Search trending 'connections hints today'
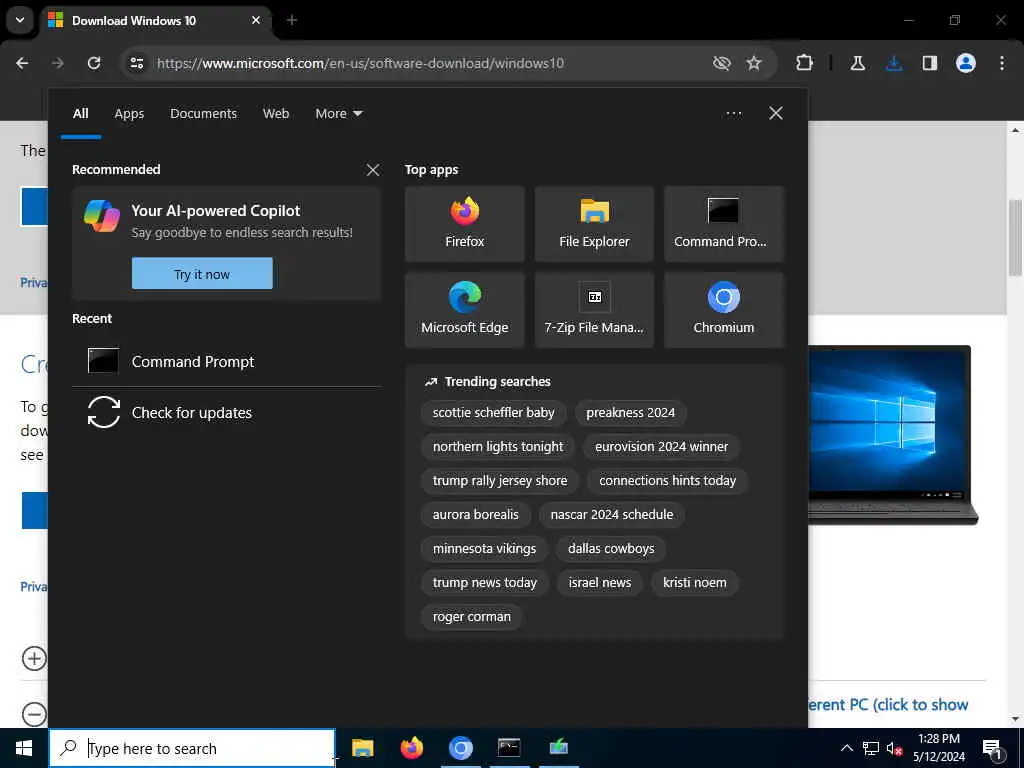Screen dimensions: 1024x768 click(x=667, y=481)
